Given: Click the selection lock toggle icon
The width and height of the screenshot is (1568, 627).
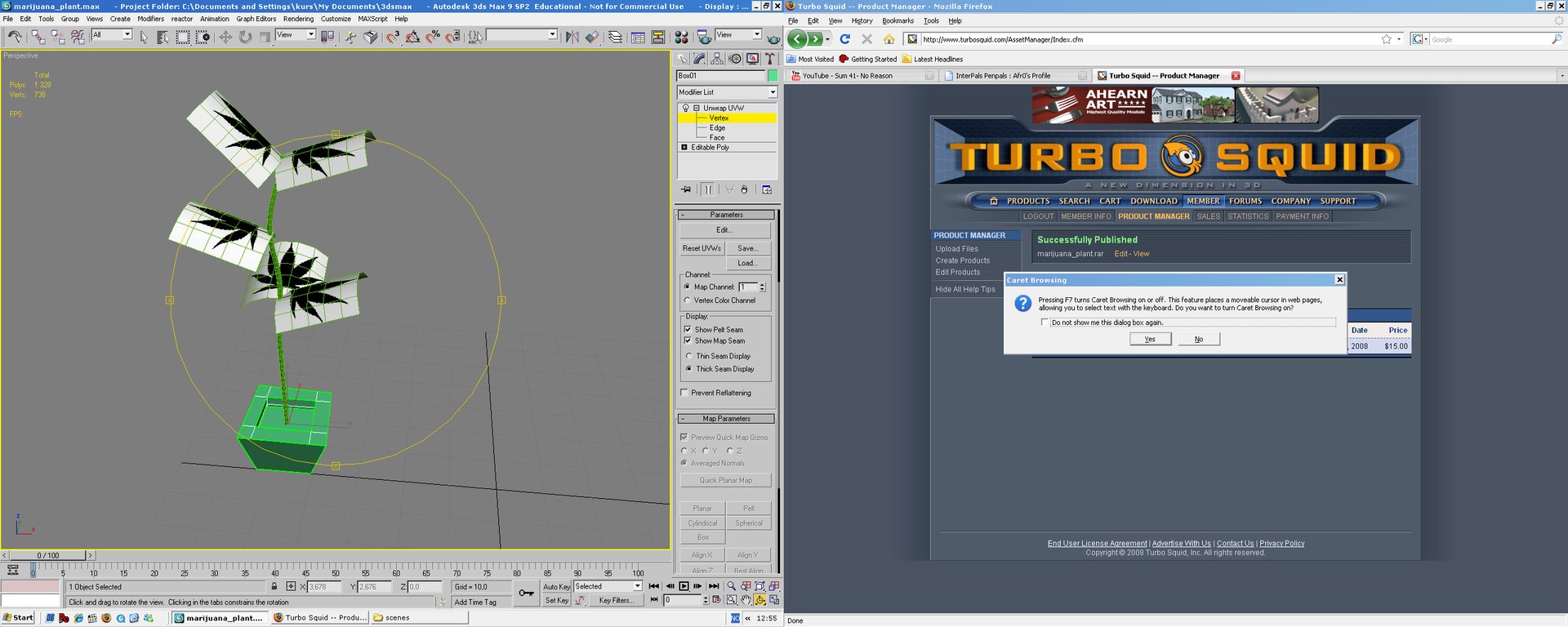Looking at the screenshot, I should point(274,586).
